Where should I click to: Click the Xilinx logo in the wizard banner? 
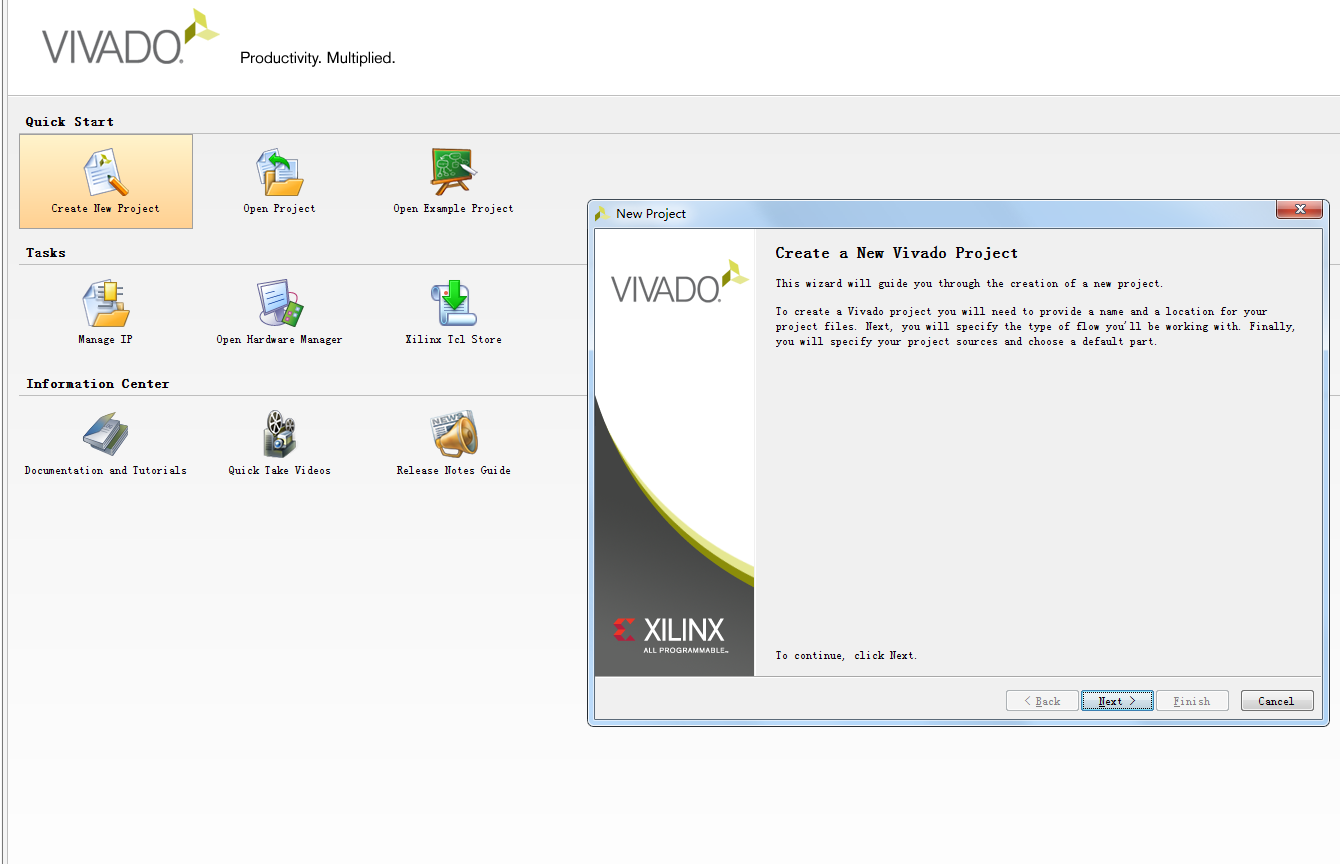pyautogui.click(x=669, y=633)
